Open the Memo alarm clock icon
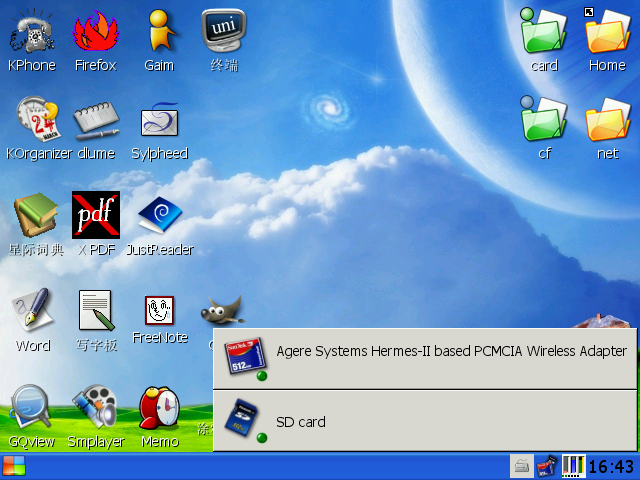Viewport: 640px width, 480px height. [159, 408]
